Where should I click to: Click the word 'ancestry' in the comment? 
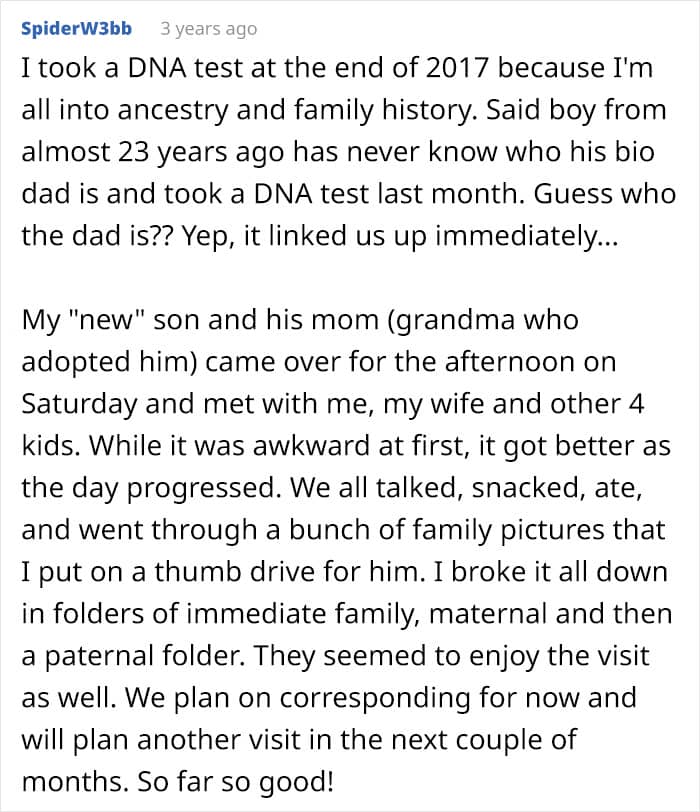pos(173,110)
